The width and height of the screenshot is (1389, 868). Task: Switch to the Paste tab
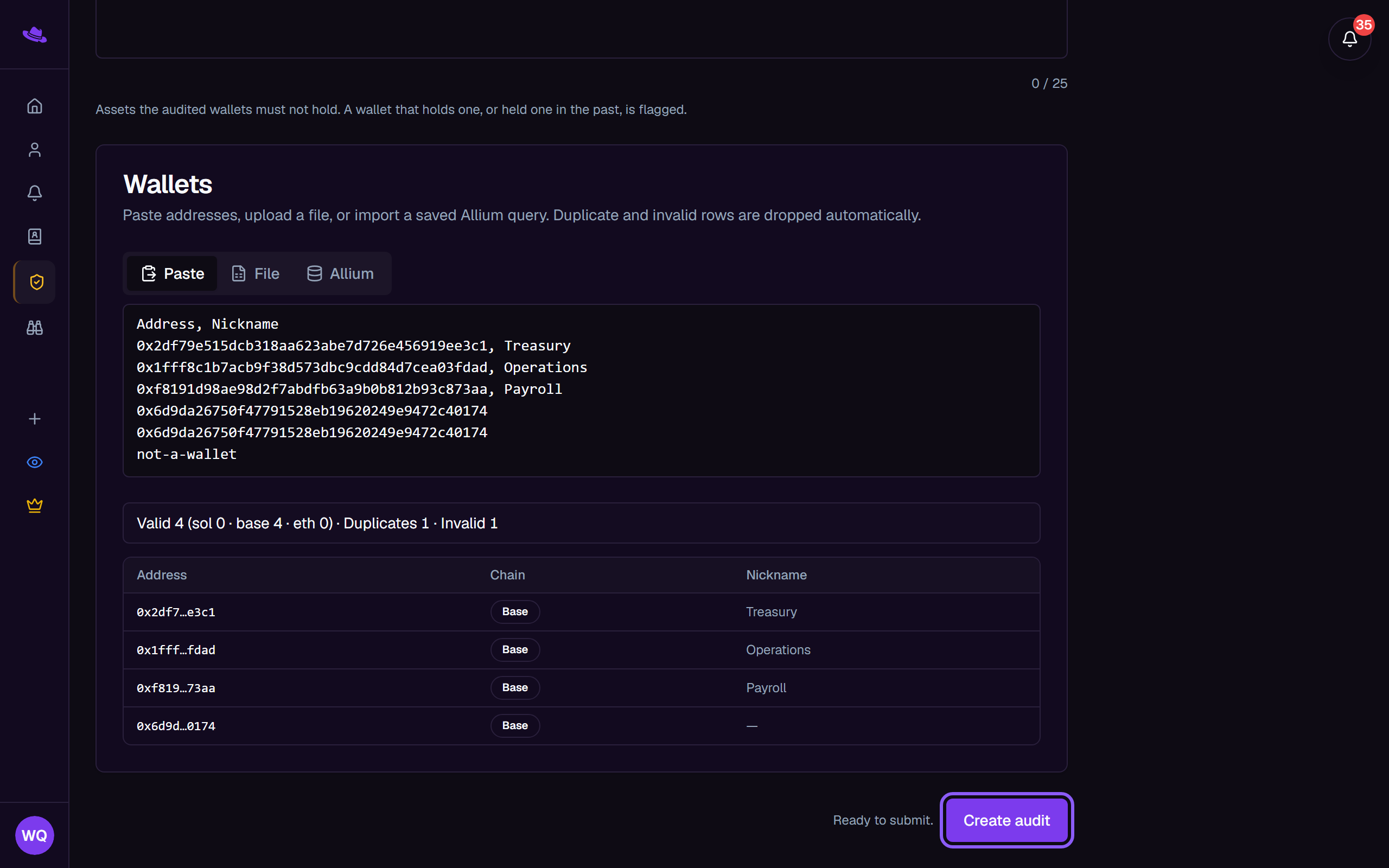172,273
